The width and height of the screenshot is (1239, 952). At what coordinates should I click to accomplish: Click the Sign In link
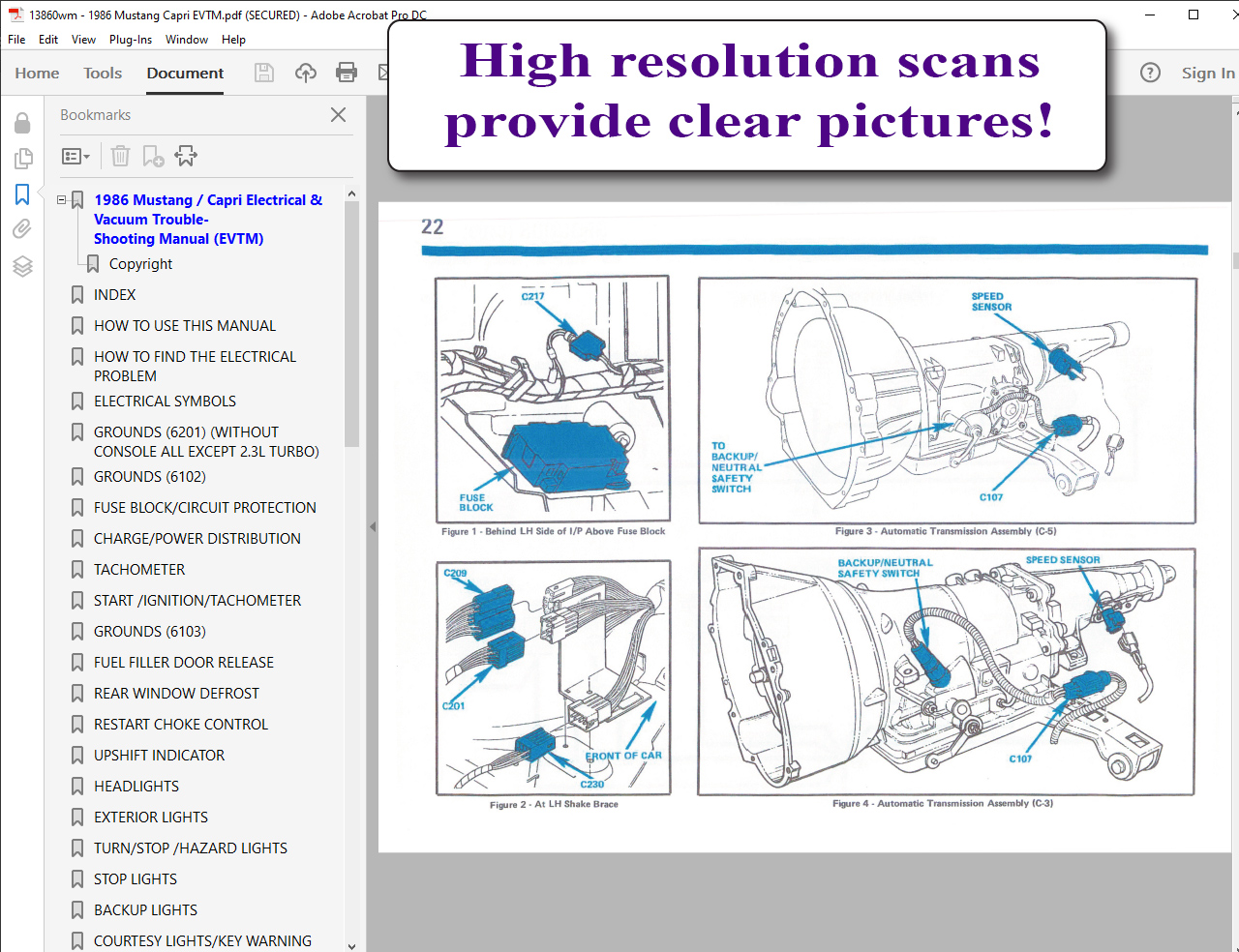point(1207,73)
